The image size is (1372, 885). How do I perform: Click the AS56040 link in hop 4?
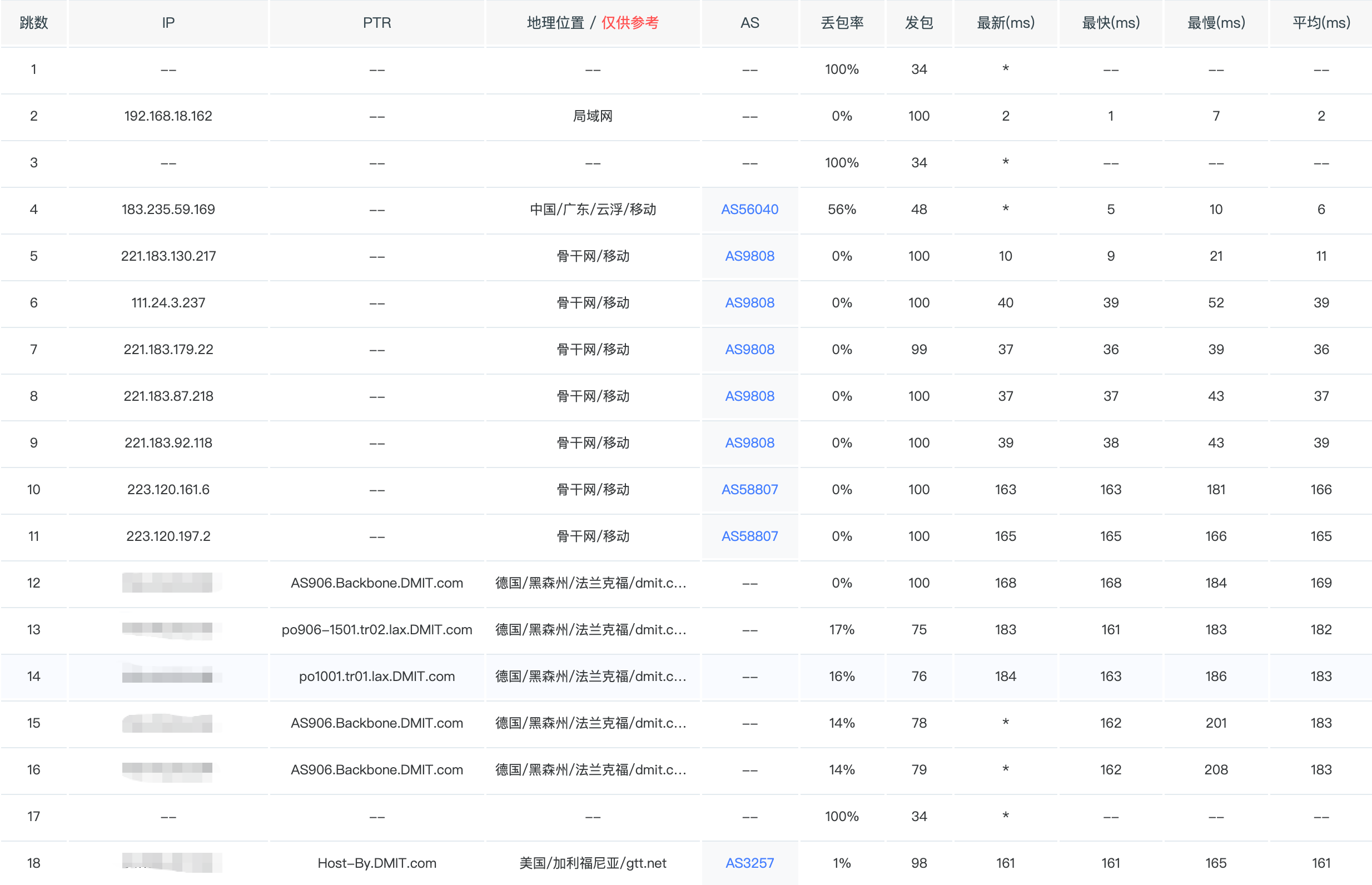click(x=749, y=209)
